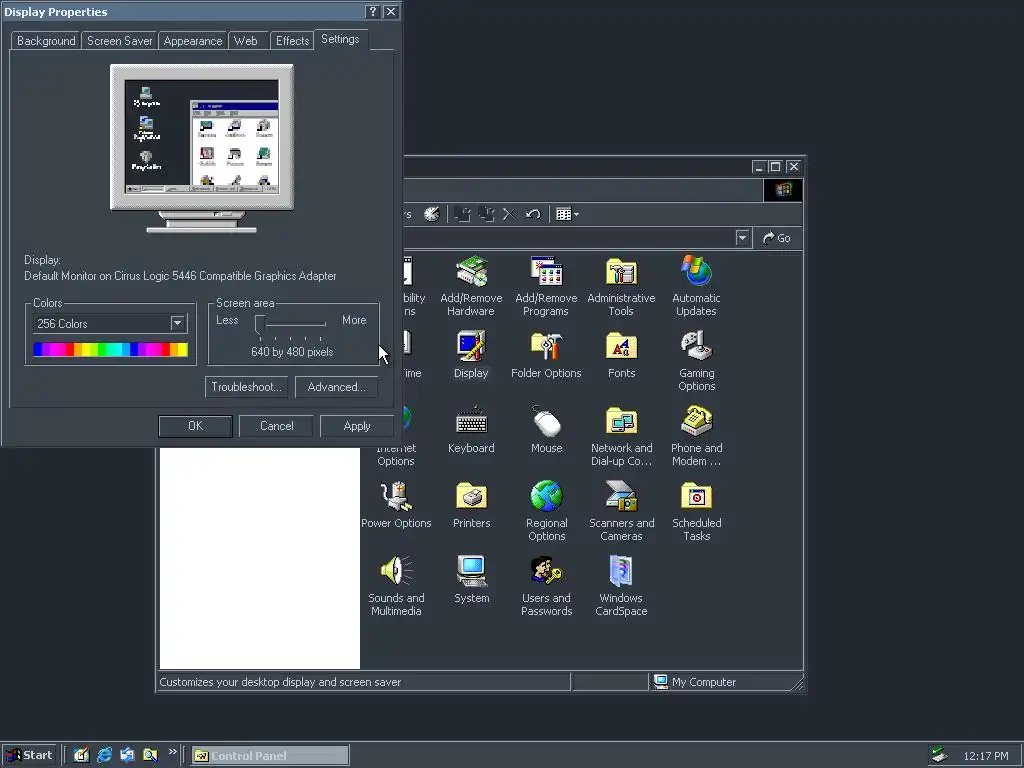Open Add/Remove Programs applet

tap(546, 286)
